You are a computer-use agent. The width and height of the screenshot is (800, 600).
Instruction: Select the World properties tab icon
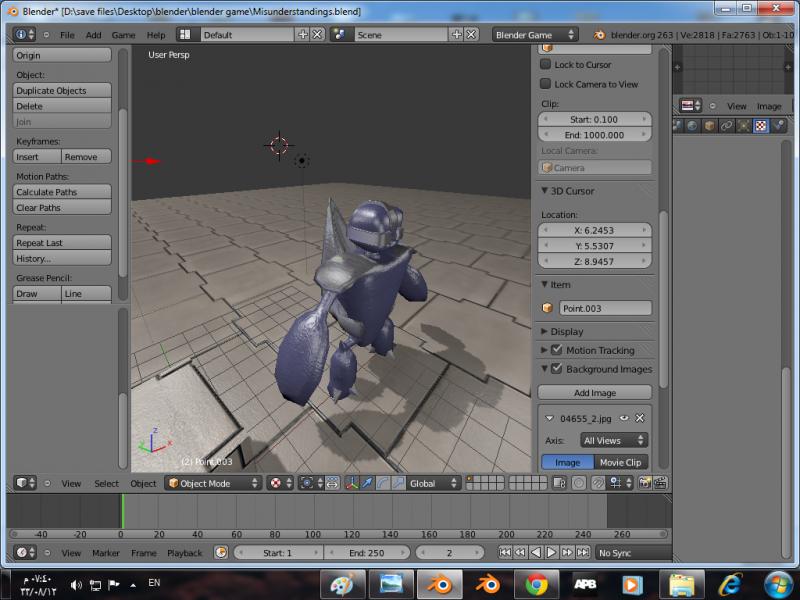point(692,126)
